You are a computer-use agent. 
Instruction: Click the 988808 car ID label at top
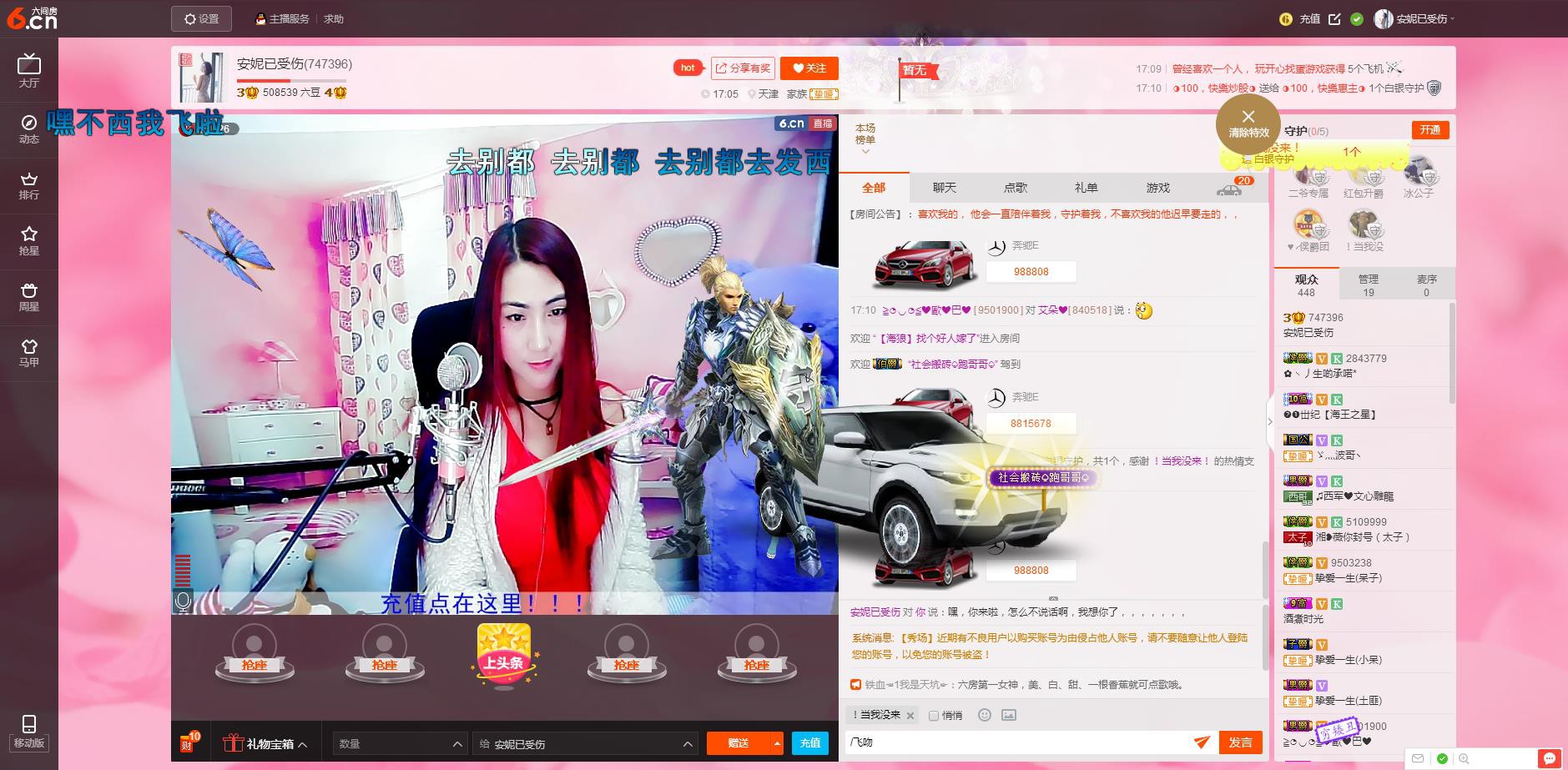[x=1031, y=272]
